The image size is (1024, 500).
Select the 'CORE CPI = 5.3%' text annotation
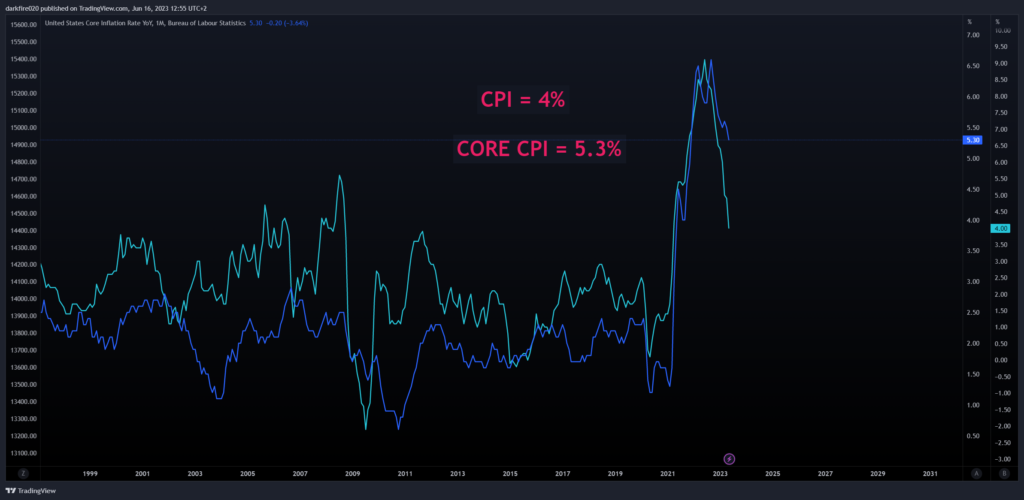(x=539, y=149)
